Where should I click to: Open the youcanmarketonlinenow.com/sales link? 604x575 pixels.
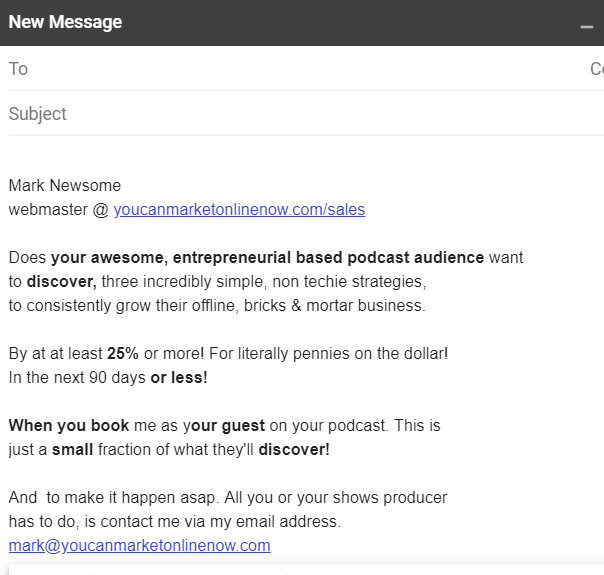pyautogui.click(x=239, y=210)
